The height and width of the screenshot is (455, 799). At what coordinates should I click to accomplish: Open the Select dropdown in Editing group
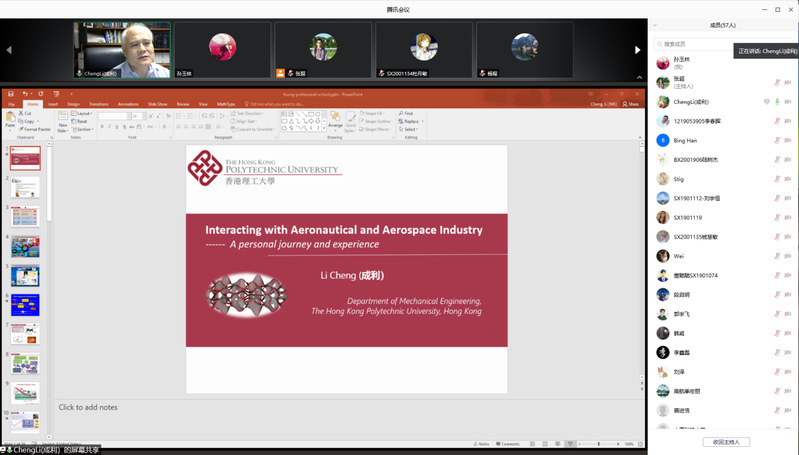click(x=409, y=129)
